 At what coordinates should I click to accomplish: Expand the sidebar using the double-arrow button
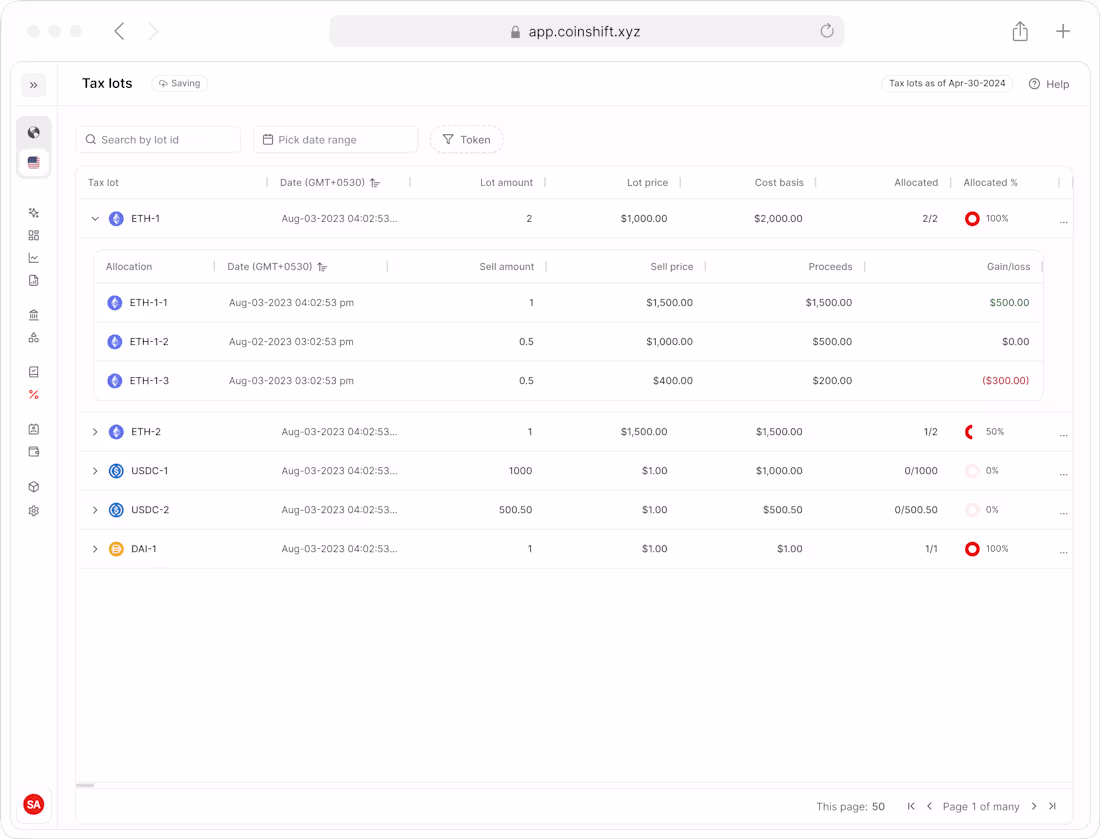34,85
